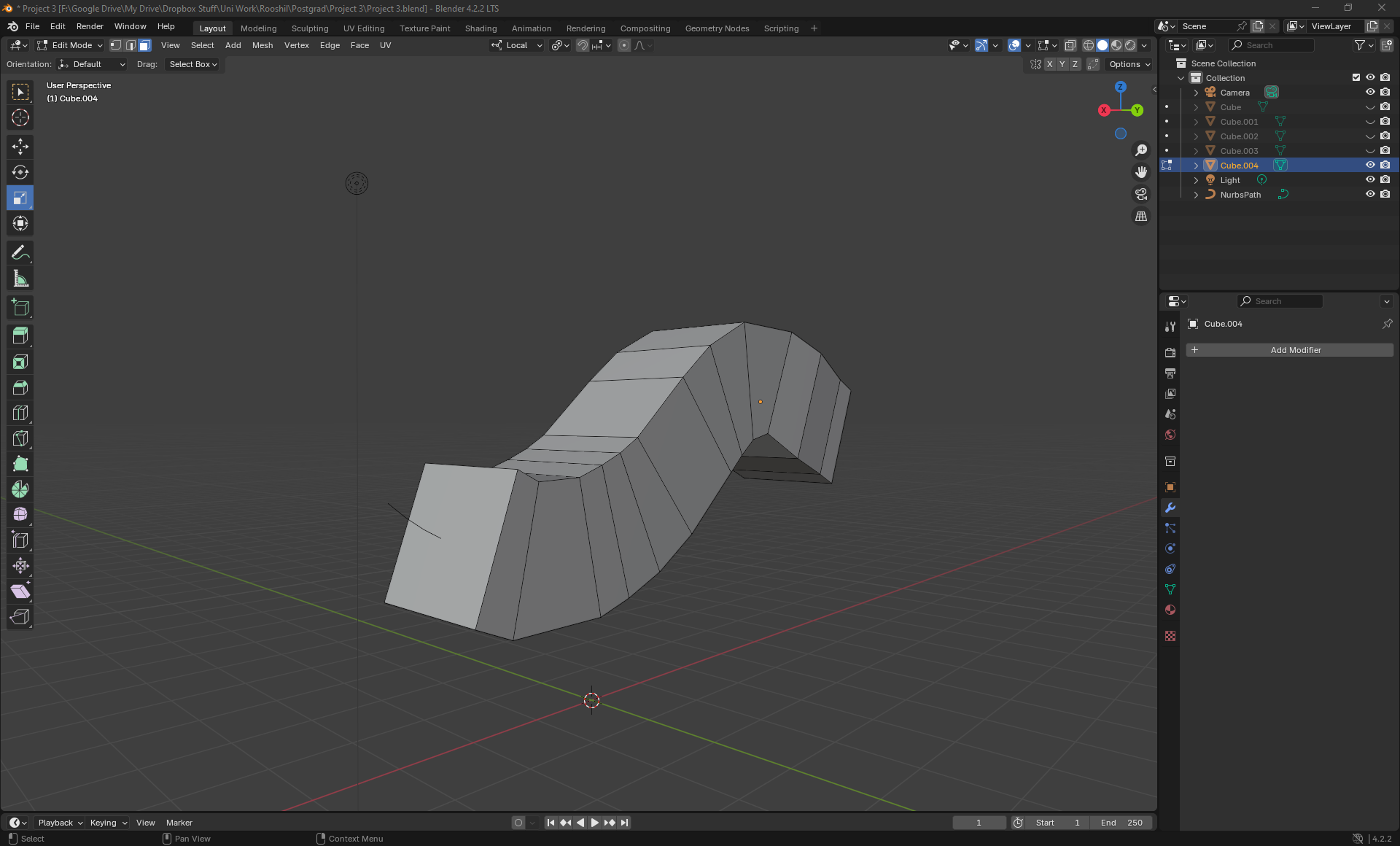The width and height of the screenshot is (1400, 846).
Task: Activate the Knife tool
Action: [20, 438]
